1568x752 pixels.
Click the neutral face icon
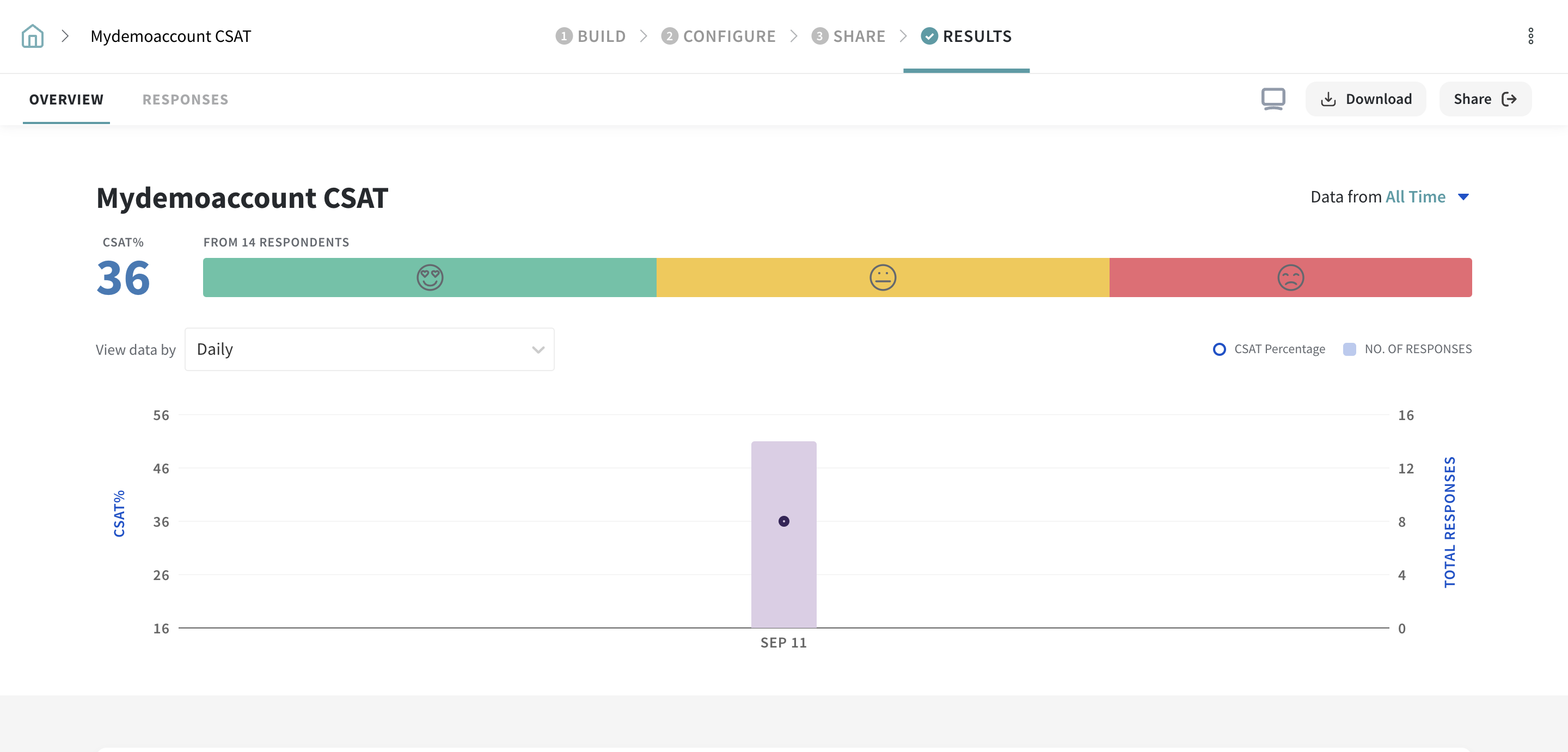883,278
